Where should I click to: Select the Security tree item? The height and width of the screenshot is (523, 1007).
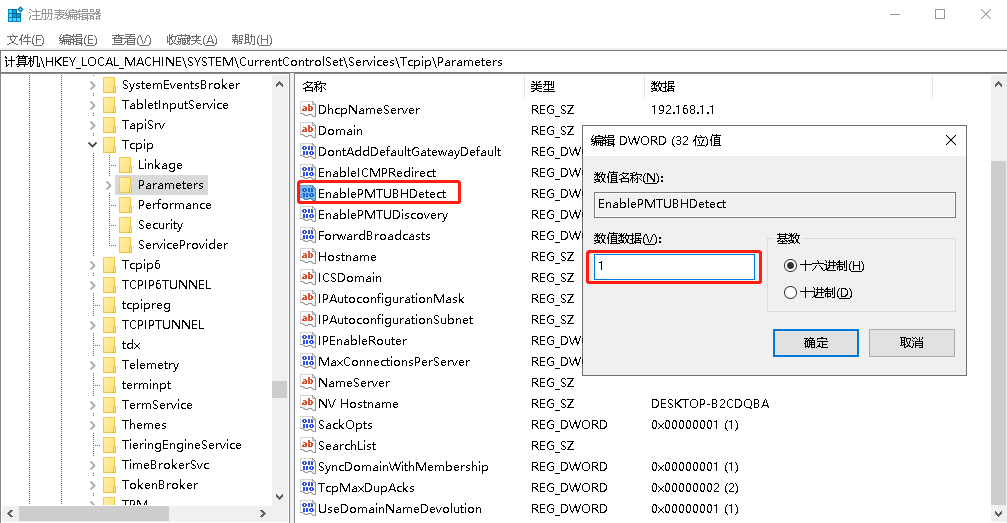(x=160, y=225)
